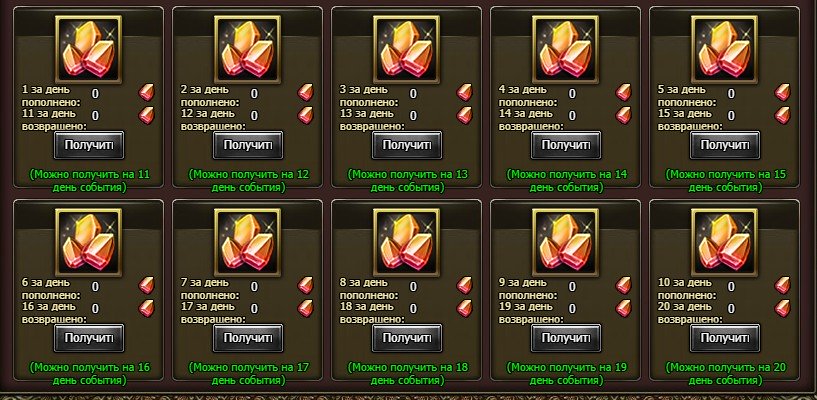Click Получить button for day 18 reward
817x400 pixels.
407,338
